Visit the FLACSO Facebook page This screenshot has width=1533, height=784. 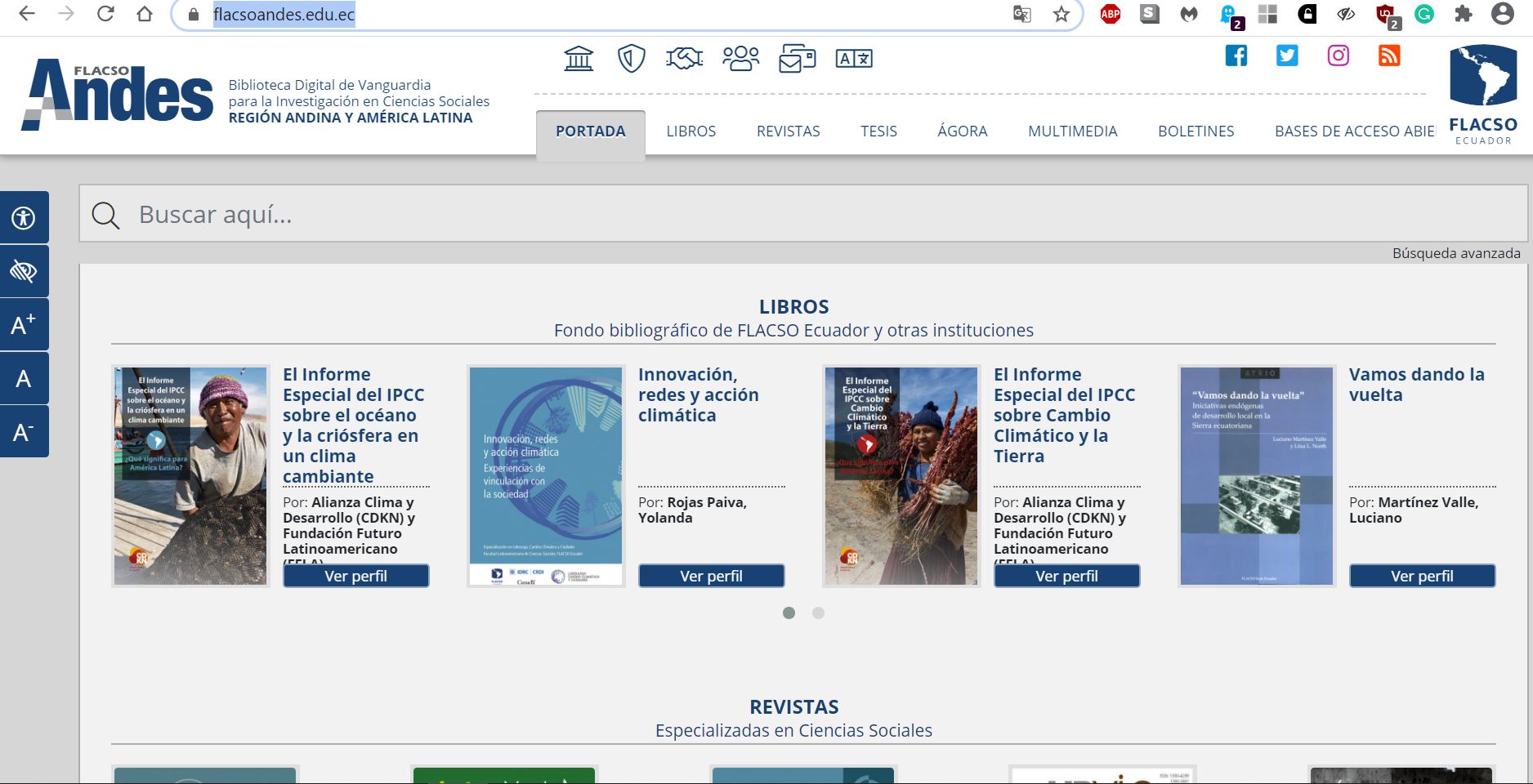[1236, 56]
